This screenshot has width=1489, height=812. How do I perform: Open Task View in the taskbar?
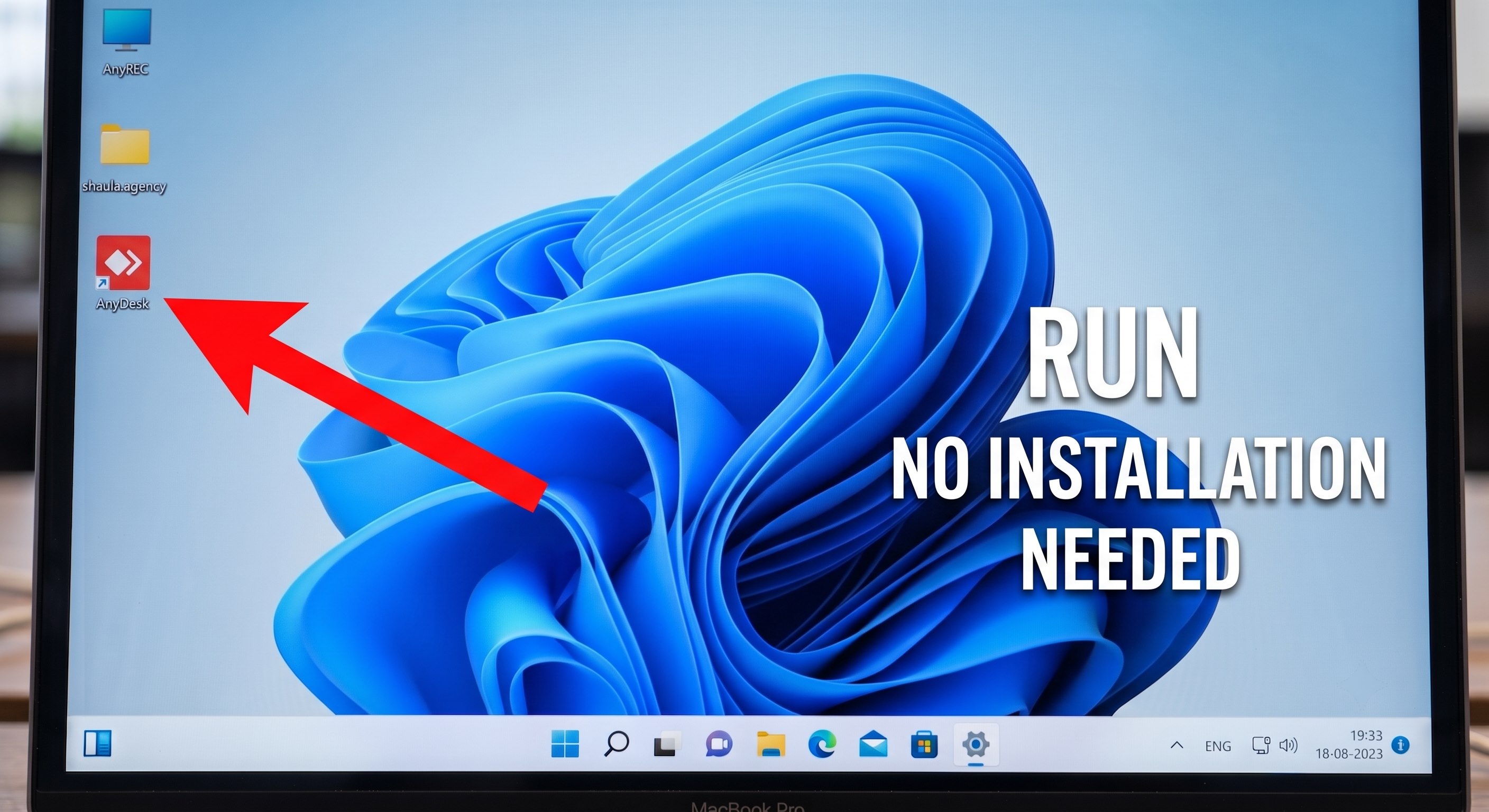[667, 744]
